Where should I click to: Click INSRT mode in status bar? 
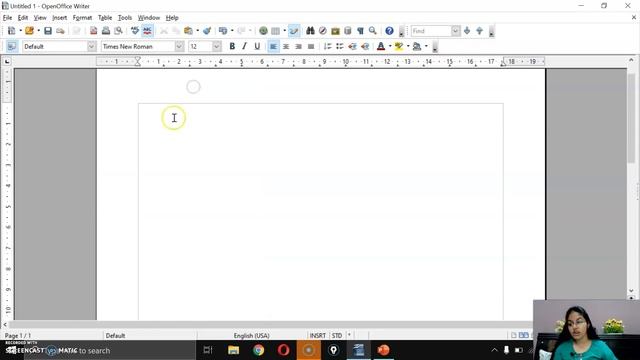318,336
